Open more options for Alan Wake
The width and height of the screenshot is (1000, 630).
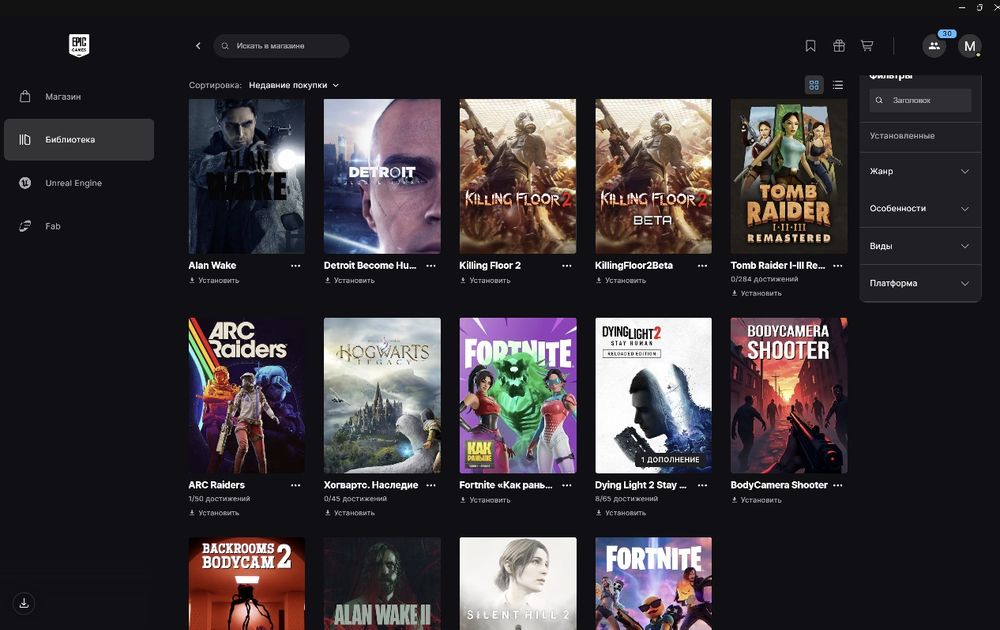pos(295,266)
